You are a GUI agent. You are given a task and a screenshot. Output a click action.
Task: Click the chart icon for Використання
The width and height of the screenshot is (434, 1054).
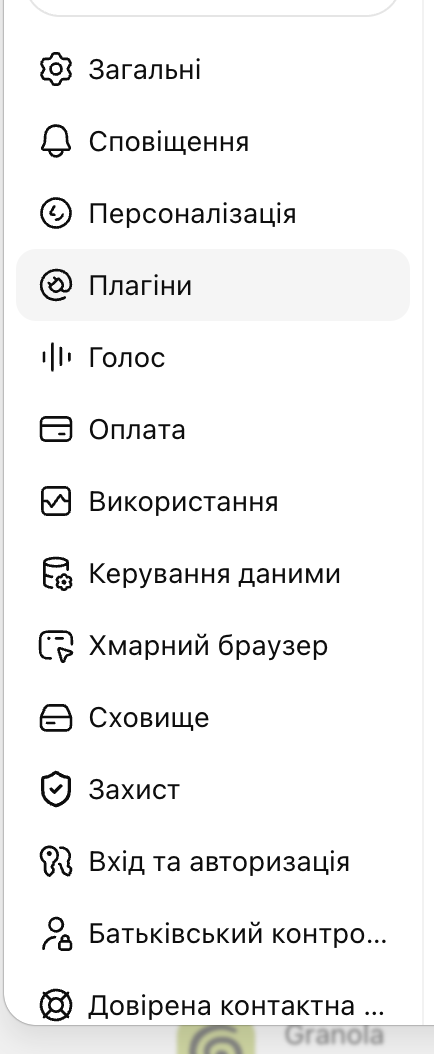[56, 501]
